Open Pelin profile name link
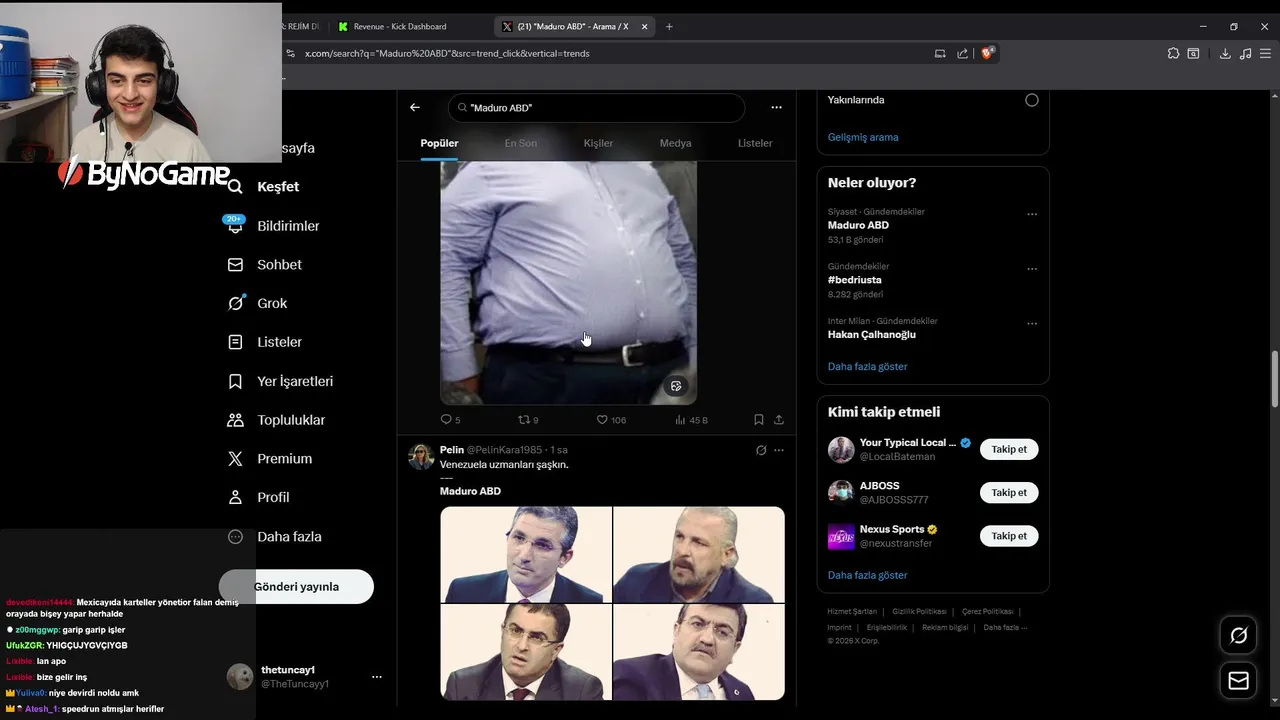This screenshot has width=1280, height=720. coord(452,450)
